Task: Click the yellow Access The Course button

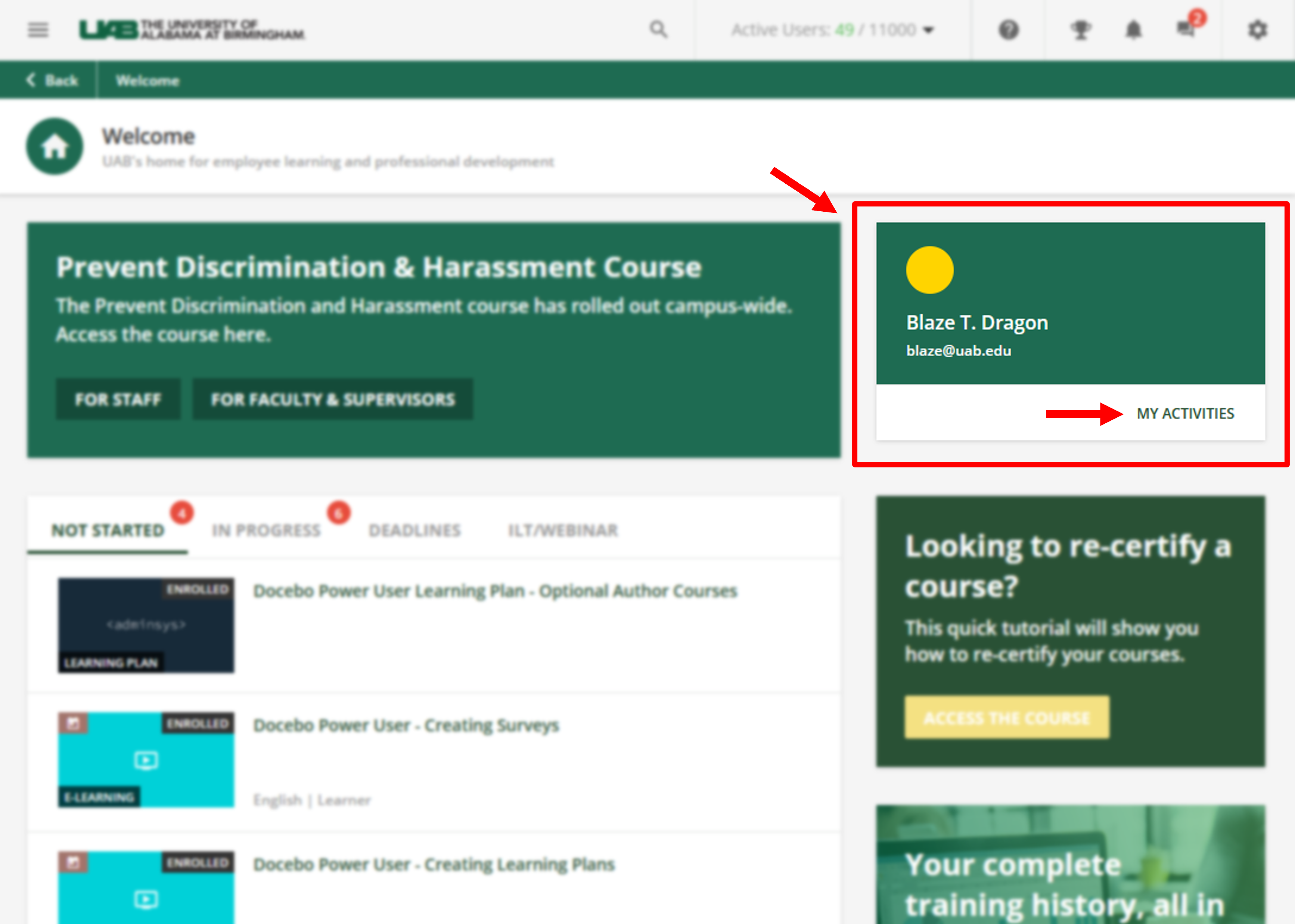Action: point(1006,718)
